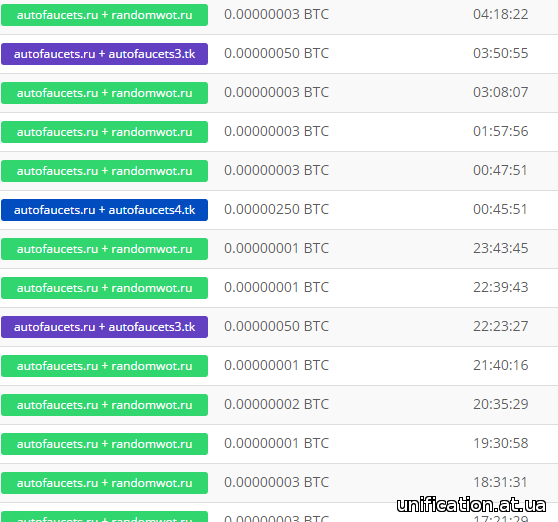Select the randomwot.ru label at 23:43:45

click(x=104, y=249)
